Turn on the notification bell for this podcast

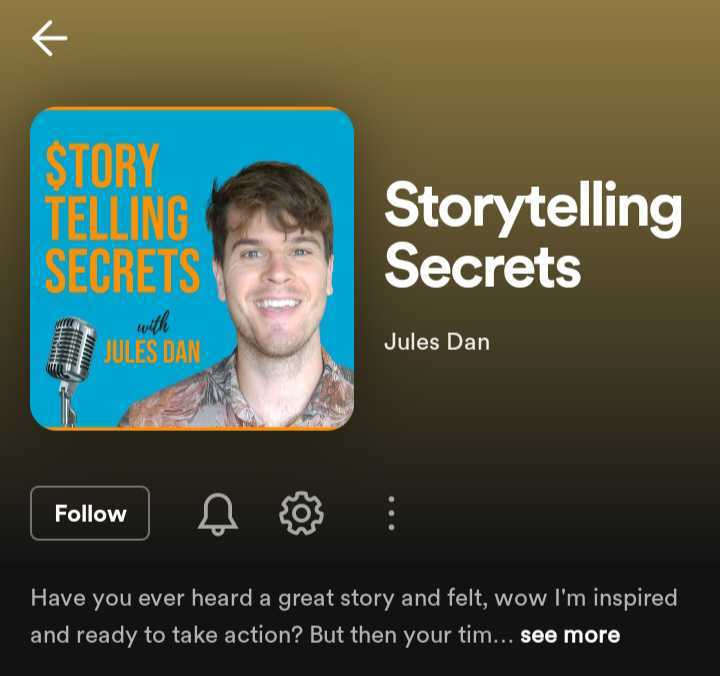click(218, 514)
